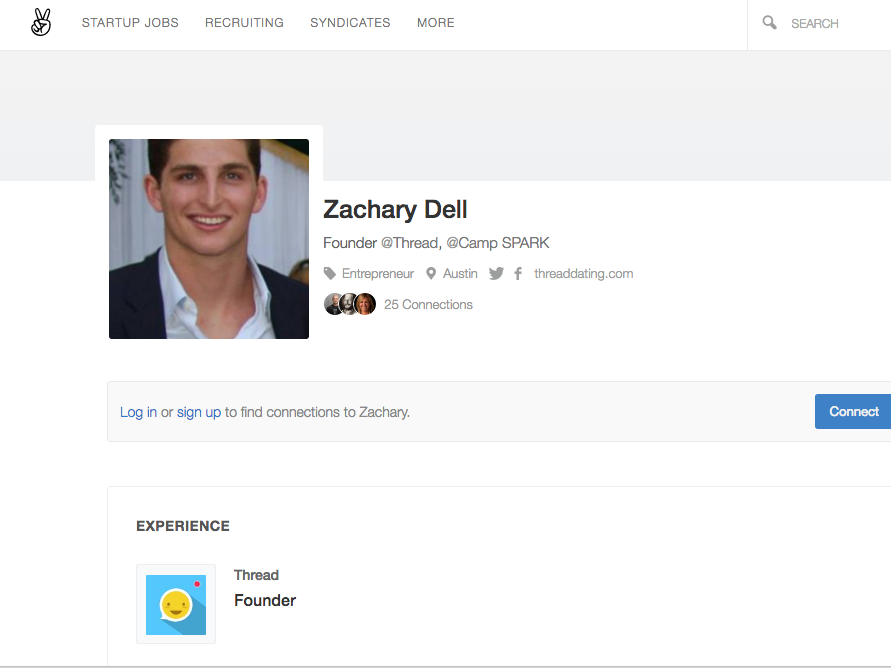Open the Twitter profile icon
Viewport: 891px width, 668px height.
496,273
